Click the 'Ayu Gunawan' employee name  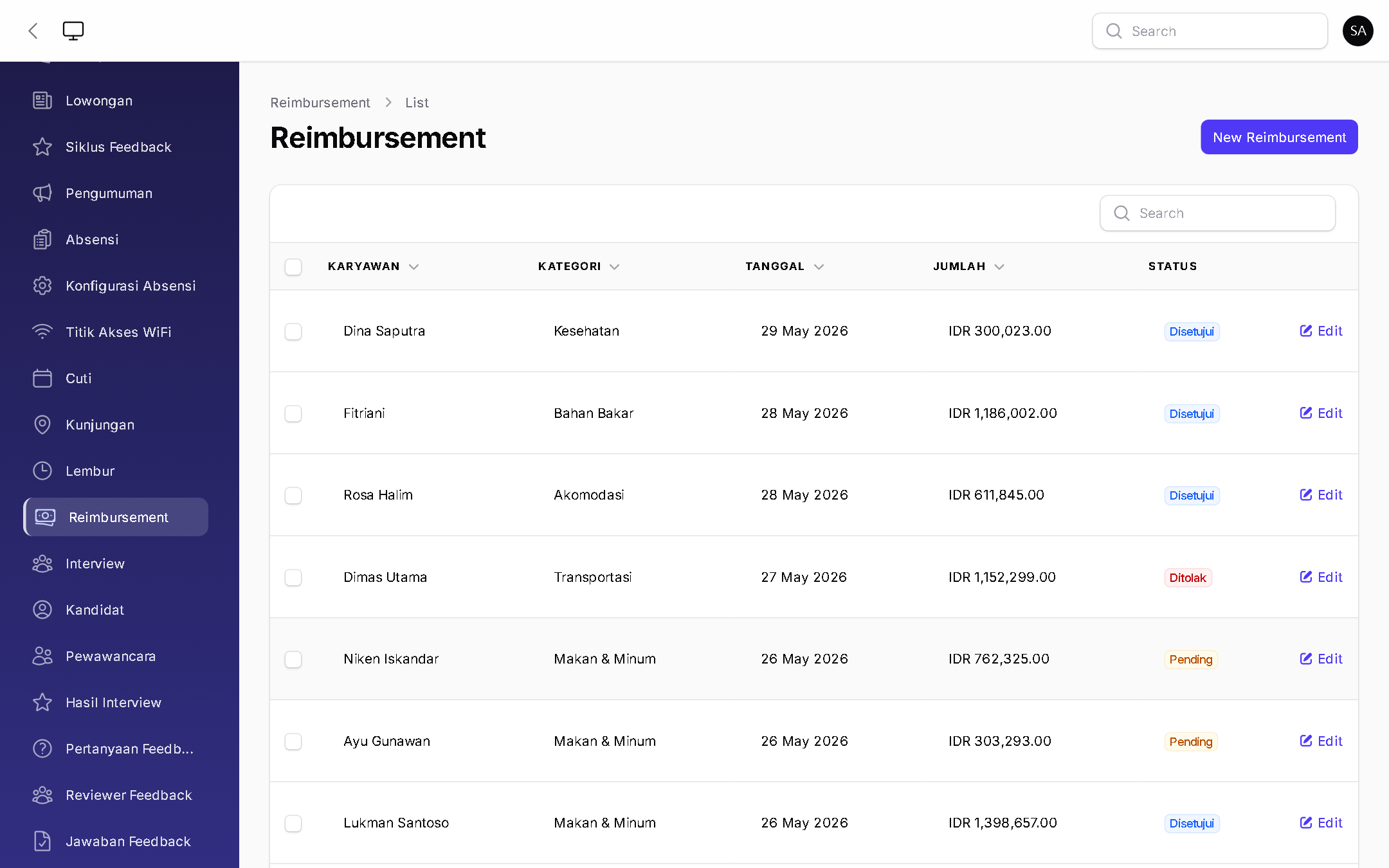pyautogui.click(x=386, y=741)
